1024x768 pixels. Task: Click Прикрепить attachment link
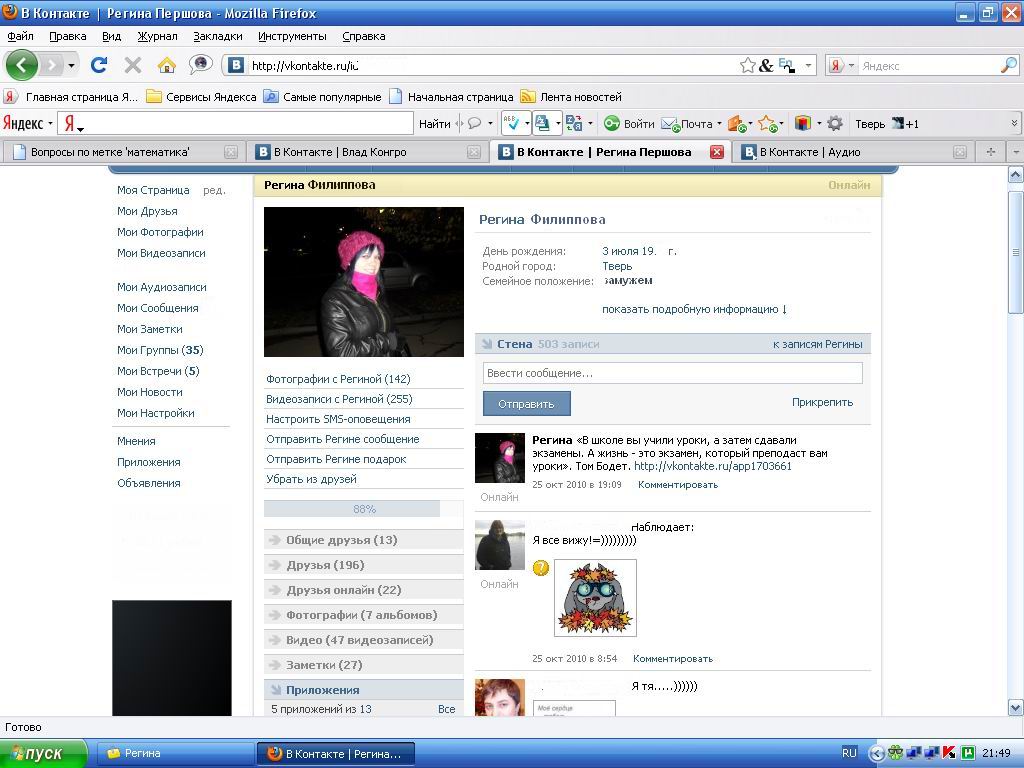click(x=822, y=402)
